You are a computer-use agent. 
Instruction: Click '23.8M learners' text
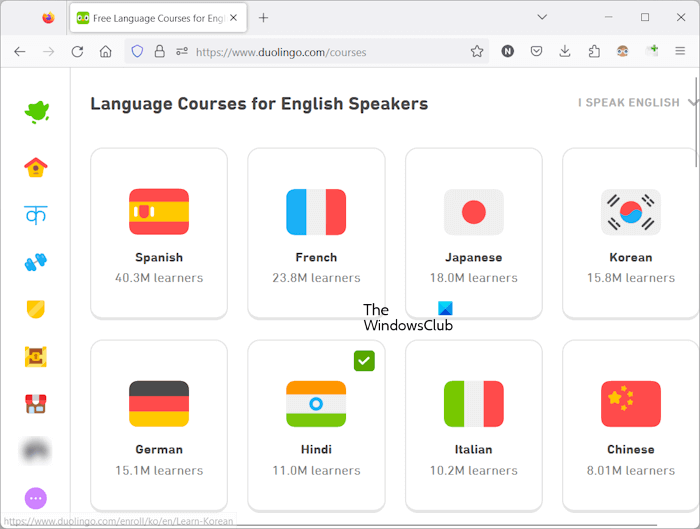point(316,278)
